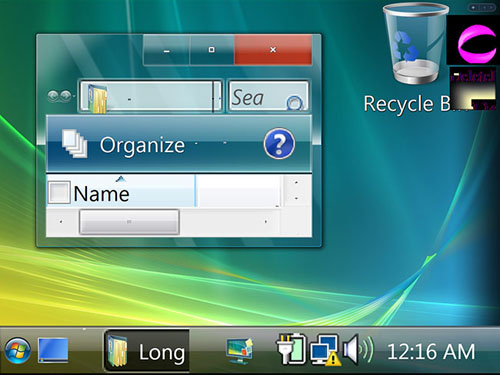Go back with the Back navigation button
The width and height of the screenshot is (500, 375).
point(53,96)
